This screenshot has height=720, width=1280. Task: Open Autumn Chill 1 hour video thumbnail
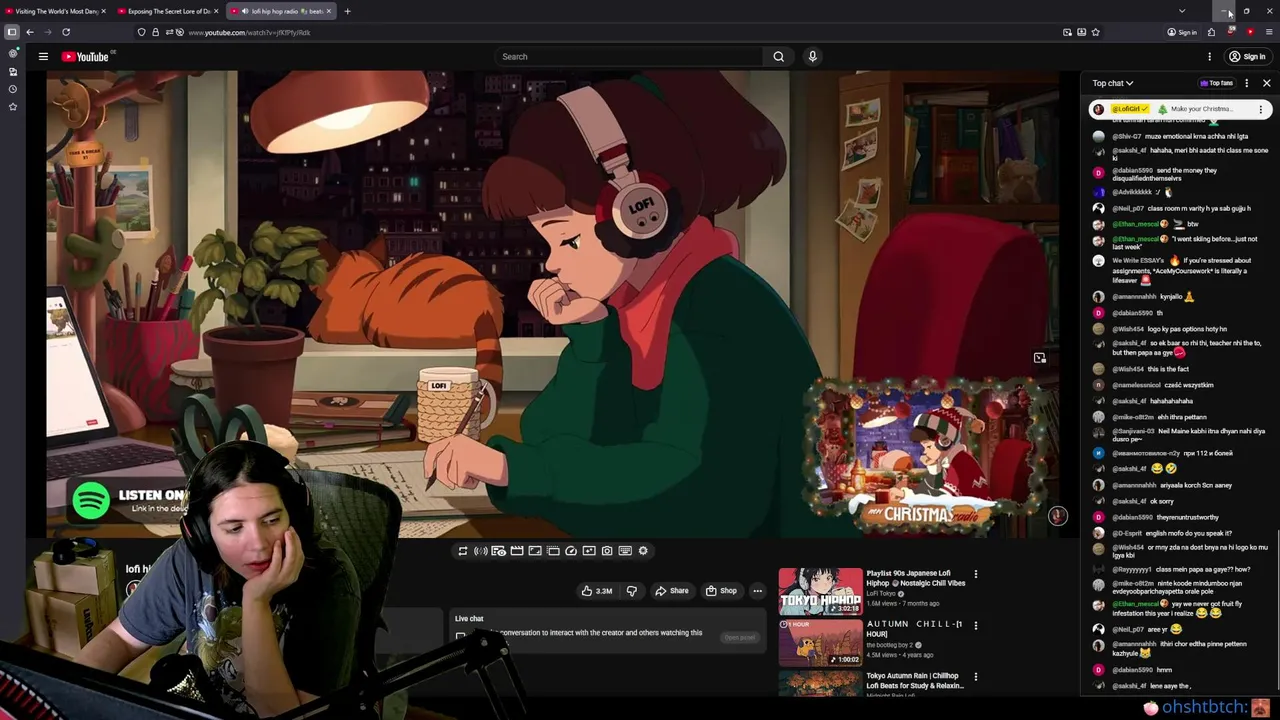[x=820, y=642]
